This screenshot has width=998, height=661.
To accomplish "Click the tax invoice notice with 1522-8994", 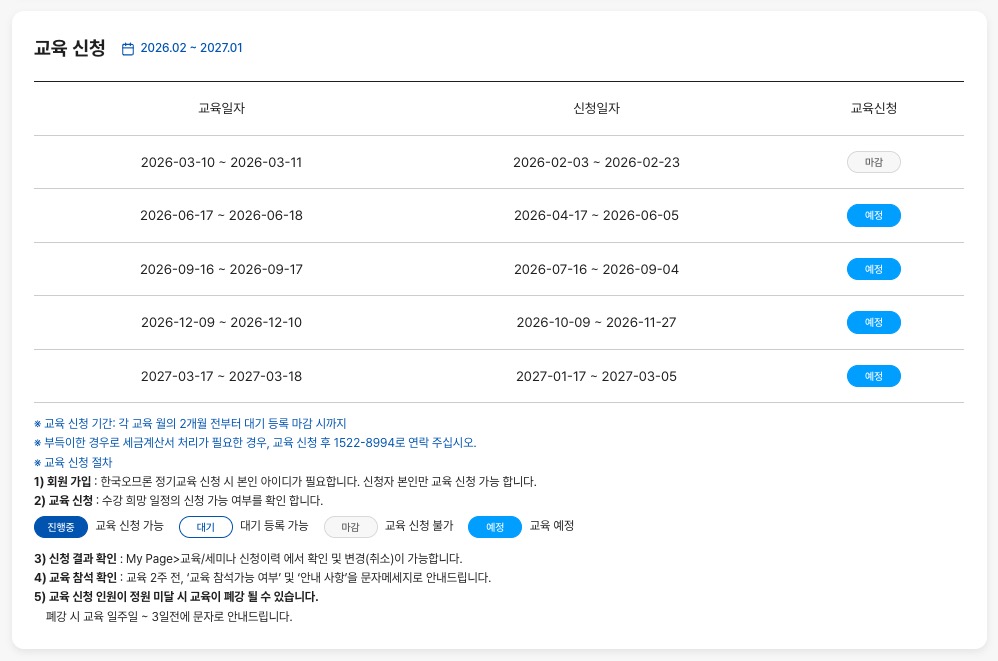I will tap(255, 443).
